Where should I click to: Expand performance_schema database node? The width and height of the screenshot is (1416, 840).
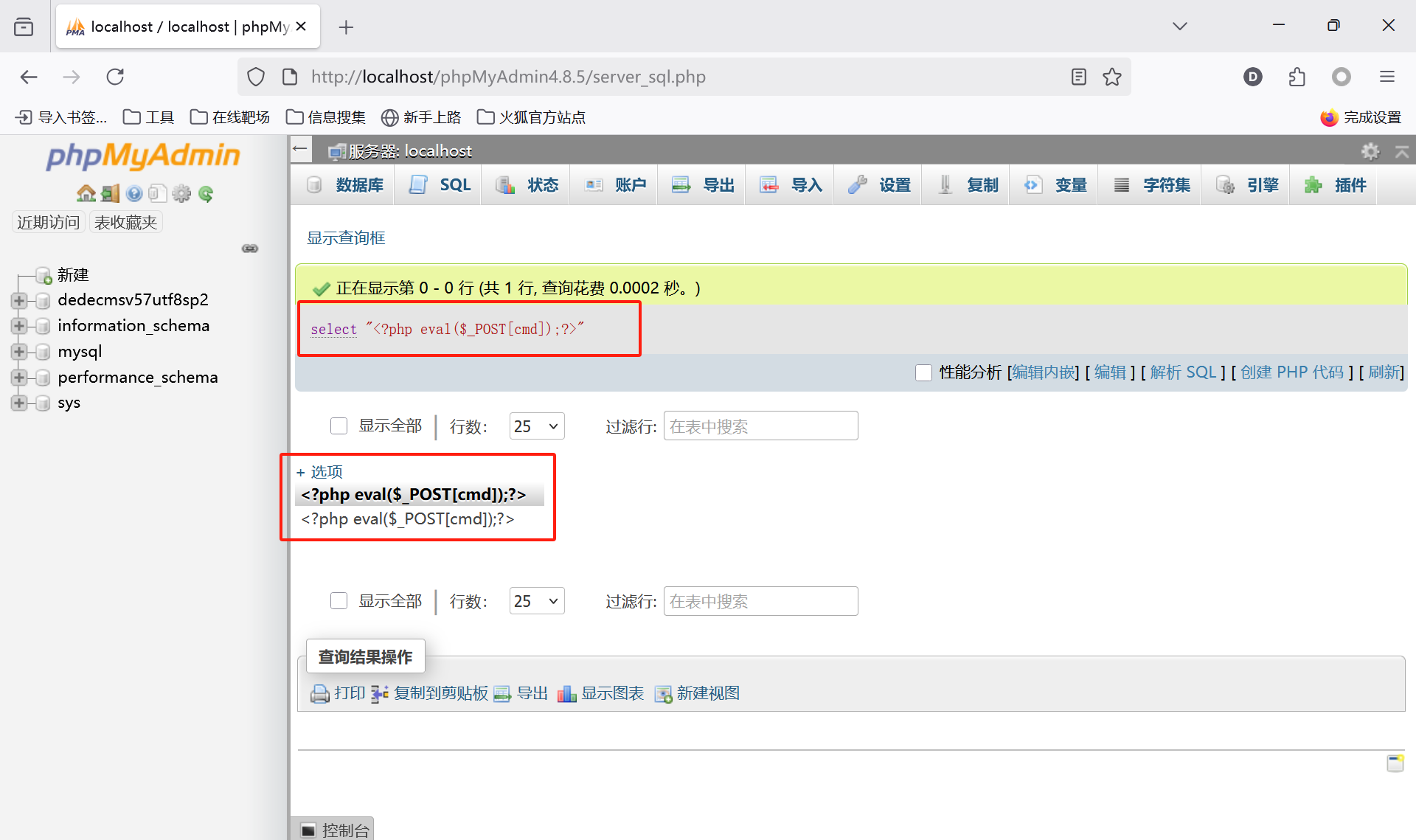click(x=19, y=378)
